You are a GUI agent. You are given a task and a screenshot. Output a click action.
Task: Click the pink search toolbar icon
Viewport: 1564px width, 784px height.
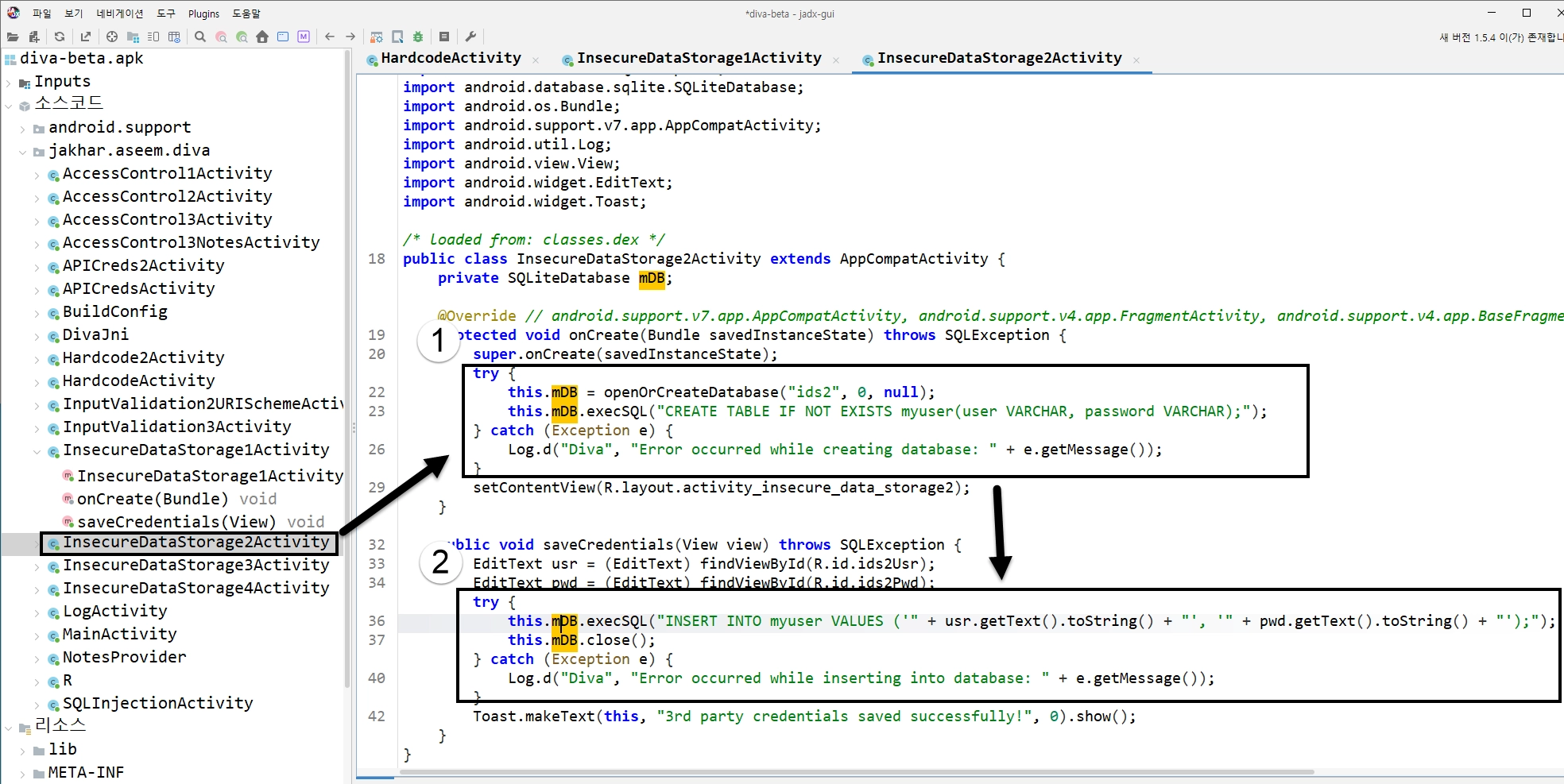[x=221, y=37]
